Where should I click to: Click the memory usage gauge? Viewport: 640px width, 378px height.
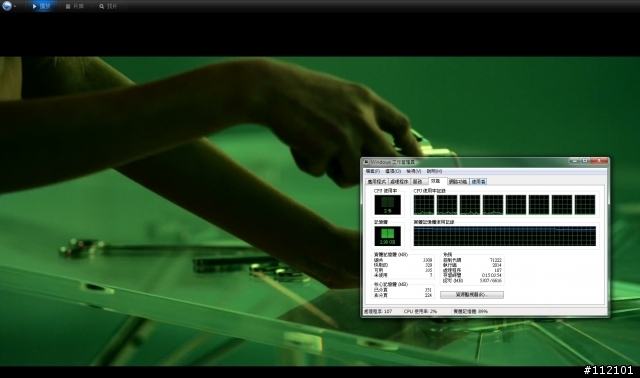[x=387, y=236]
